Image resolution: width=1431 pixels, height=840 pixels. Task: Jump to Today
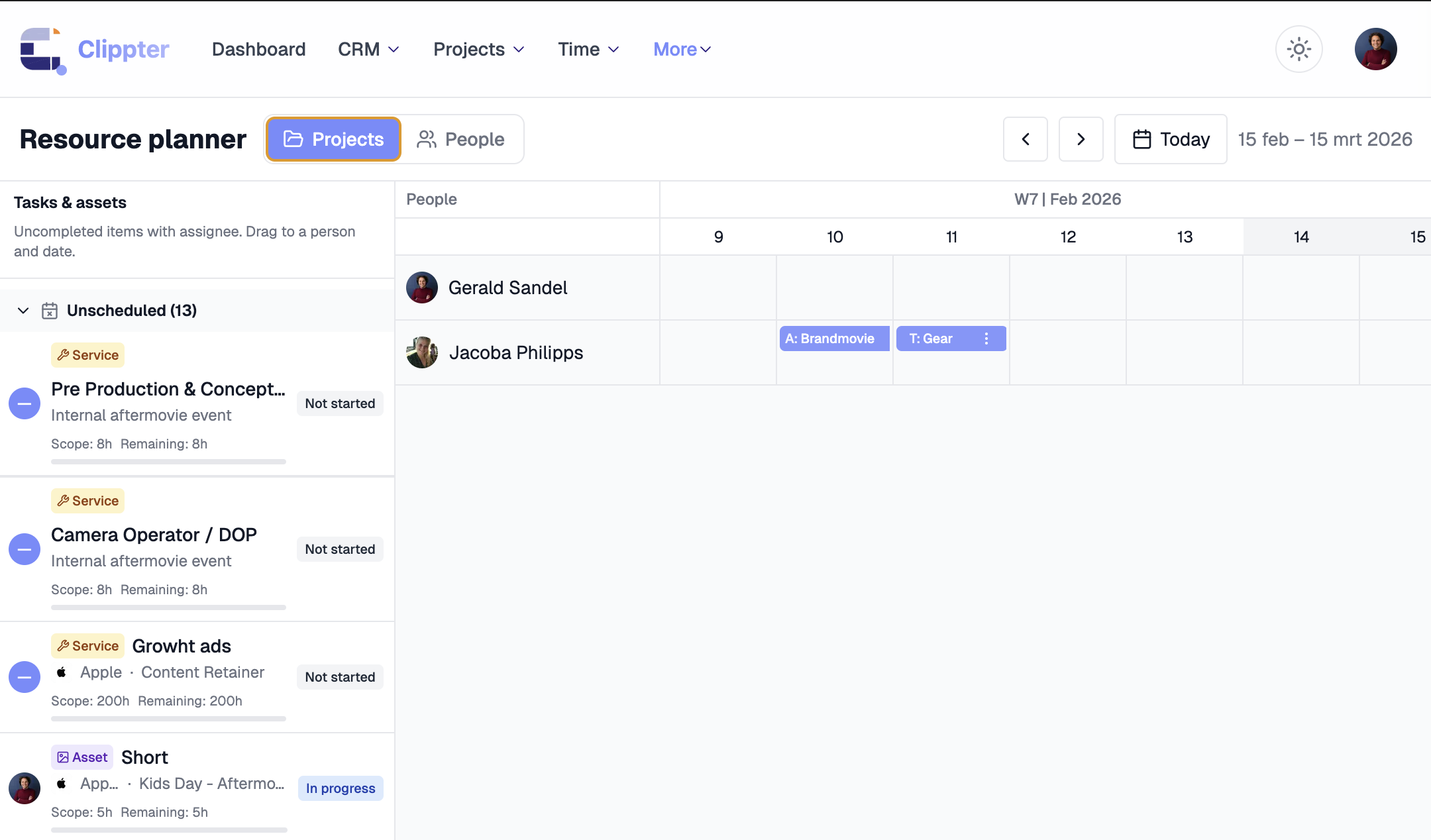(x=1171, y=139)
